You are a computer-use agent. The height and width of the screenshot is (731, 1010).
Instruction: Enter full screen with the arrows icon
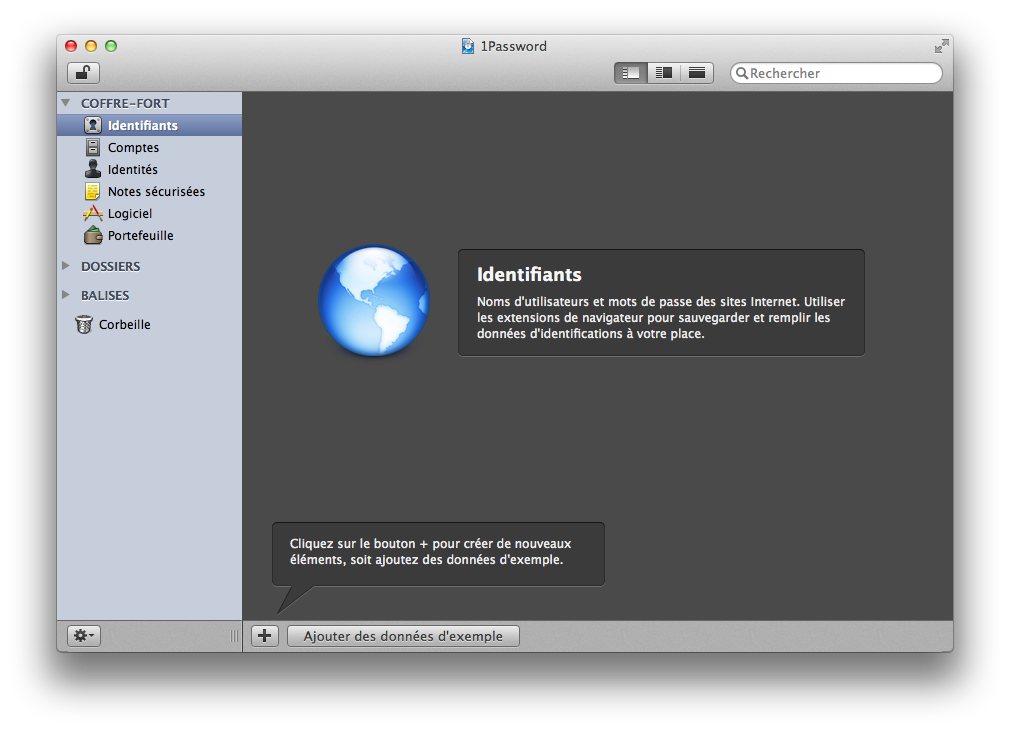coord(942,46)
